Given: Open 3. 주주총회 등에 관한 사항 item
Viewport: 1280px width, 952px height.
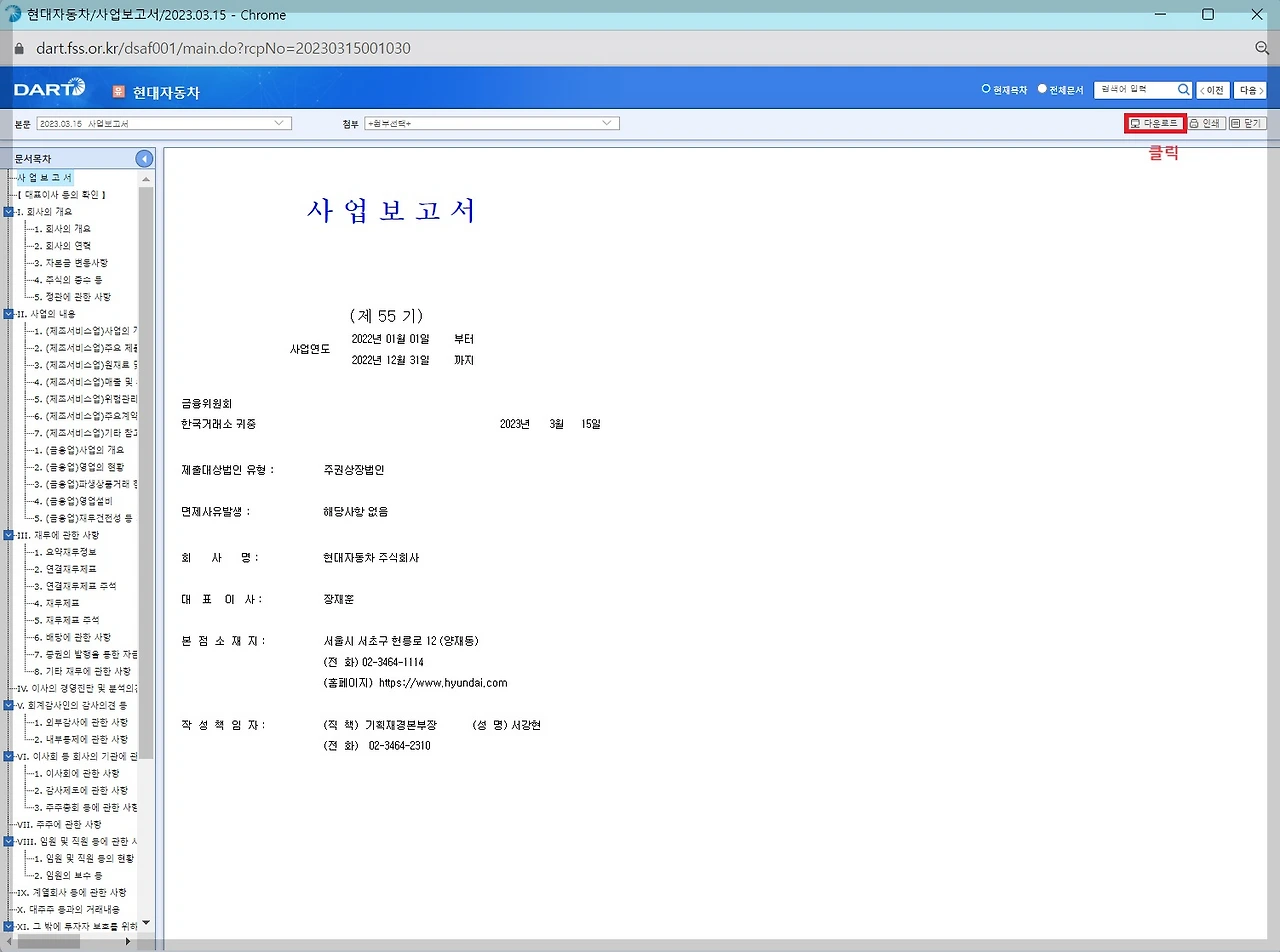Looking at the screenshot, I should (86, 807).
